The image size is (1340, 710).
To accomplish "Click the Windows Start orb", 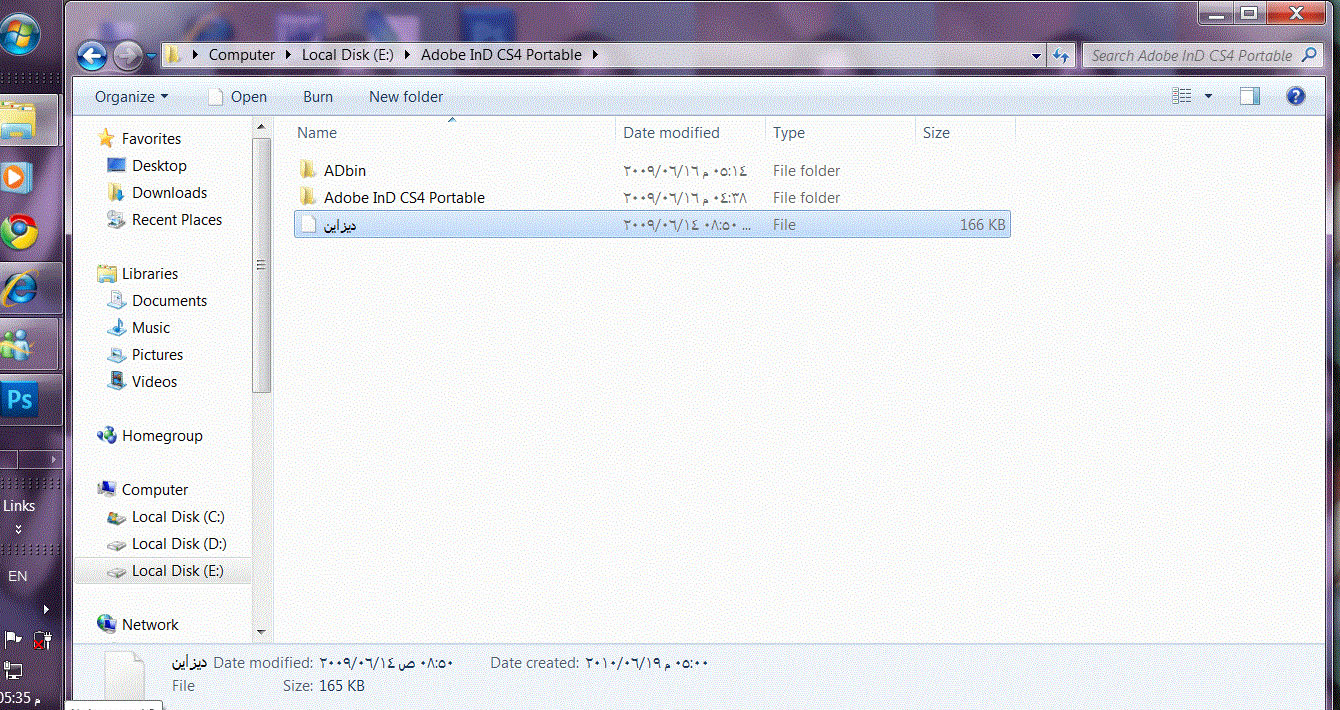I will 19,35.
